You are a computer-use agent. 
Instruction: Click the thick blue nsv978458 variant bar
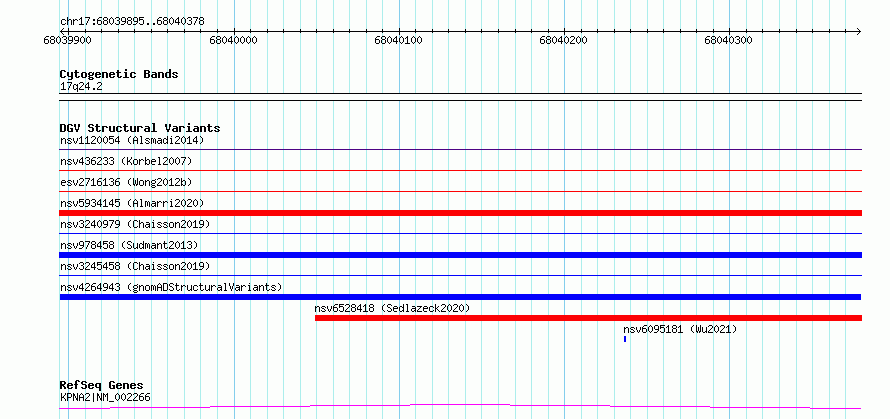tap(460, 255)
